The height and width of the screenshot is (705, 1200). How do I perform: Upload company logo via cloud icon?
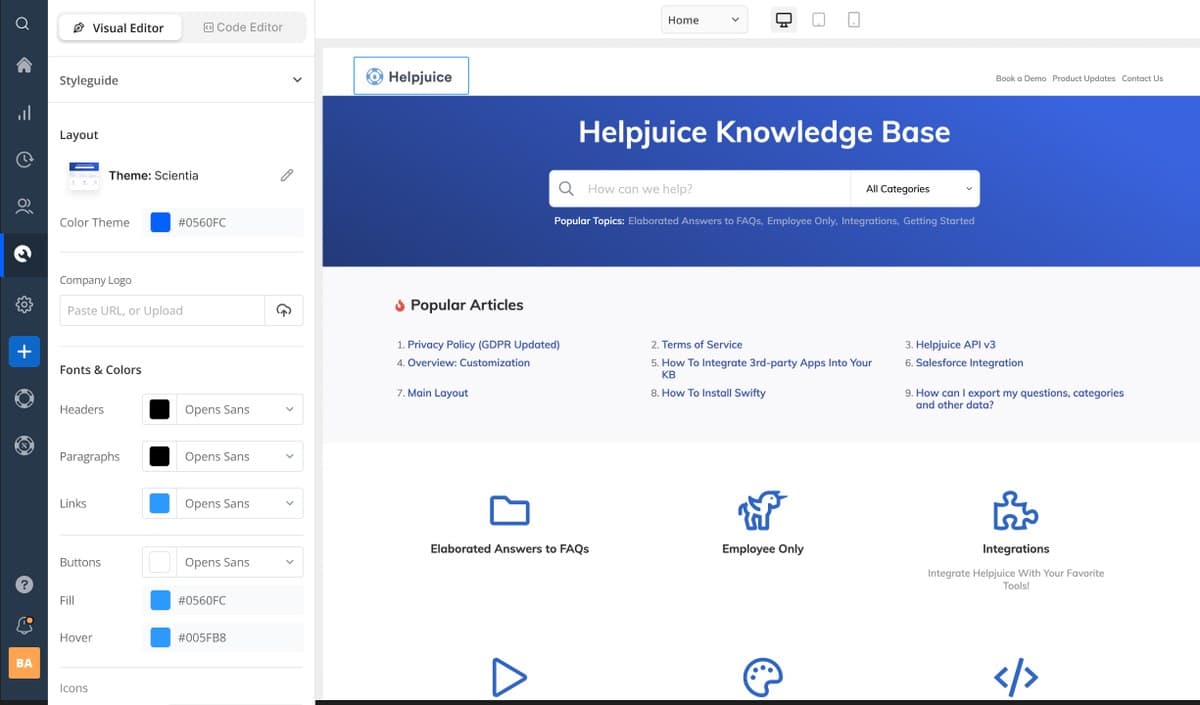click(284, 310)
